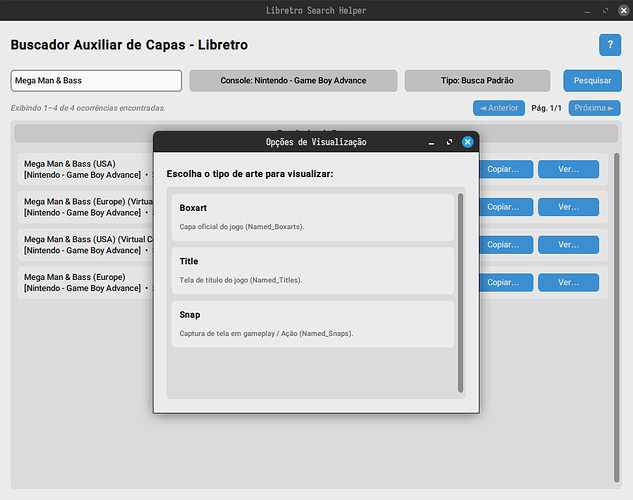
Task: Close the Opções de Visualização dialog
Action: pos(467,142)
